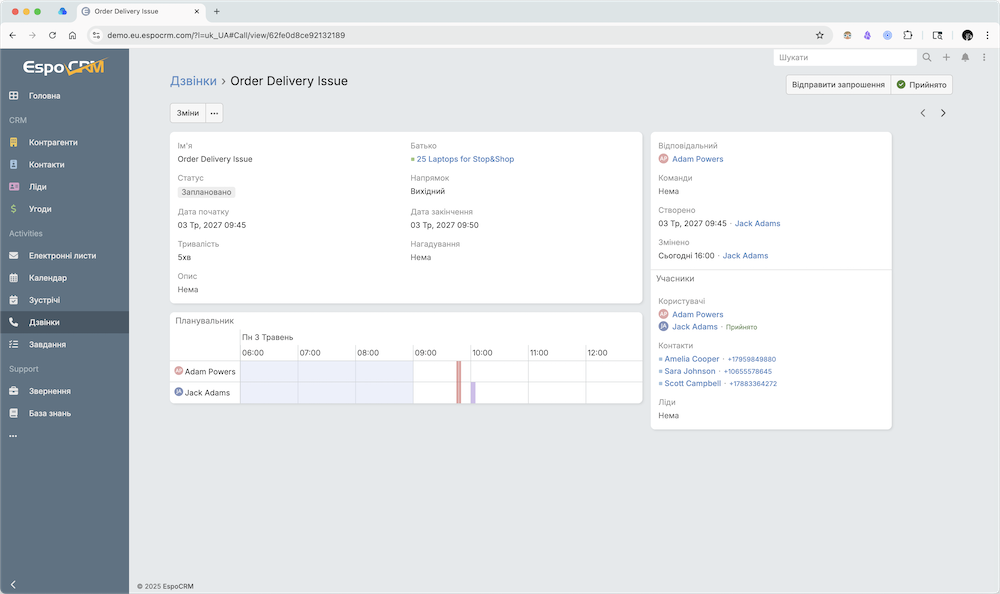The height and width of the screenshot is (594, 1000).
Task: Click the plus quick-create icon
Action: pyautogui.click(x=946, y=57)
